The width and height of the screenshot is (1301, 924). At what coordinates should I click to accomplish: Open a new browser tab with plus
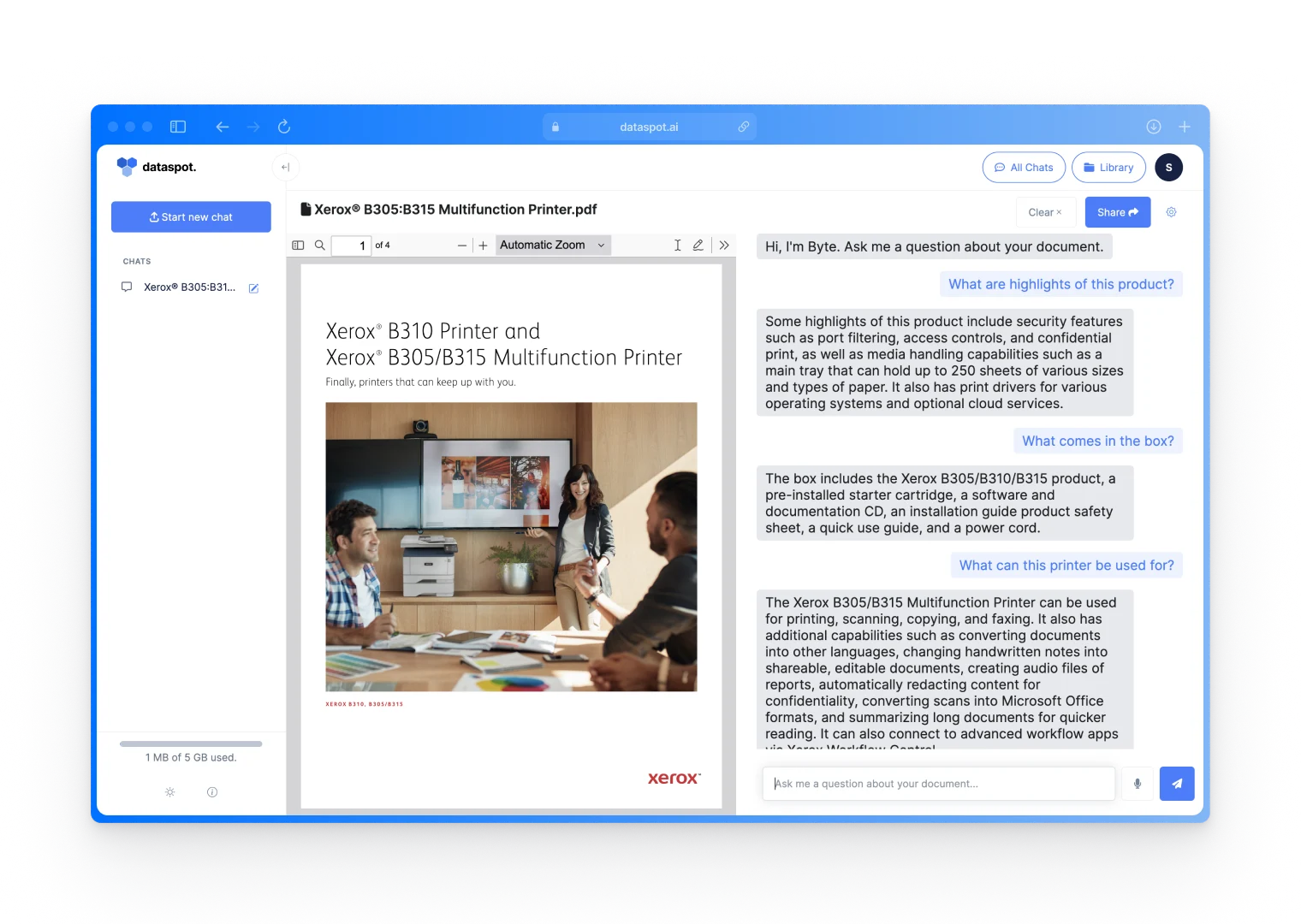pos(1185,127)
